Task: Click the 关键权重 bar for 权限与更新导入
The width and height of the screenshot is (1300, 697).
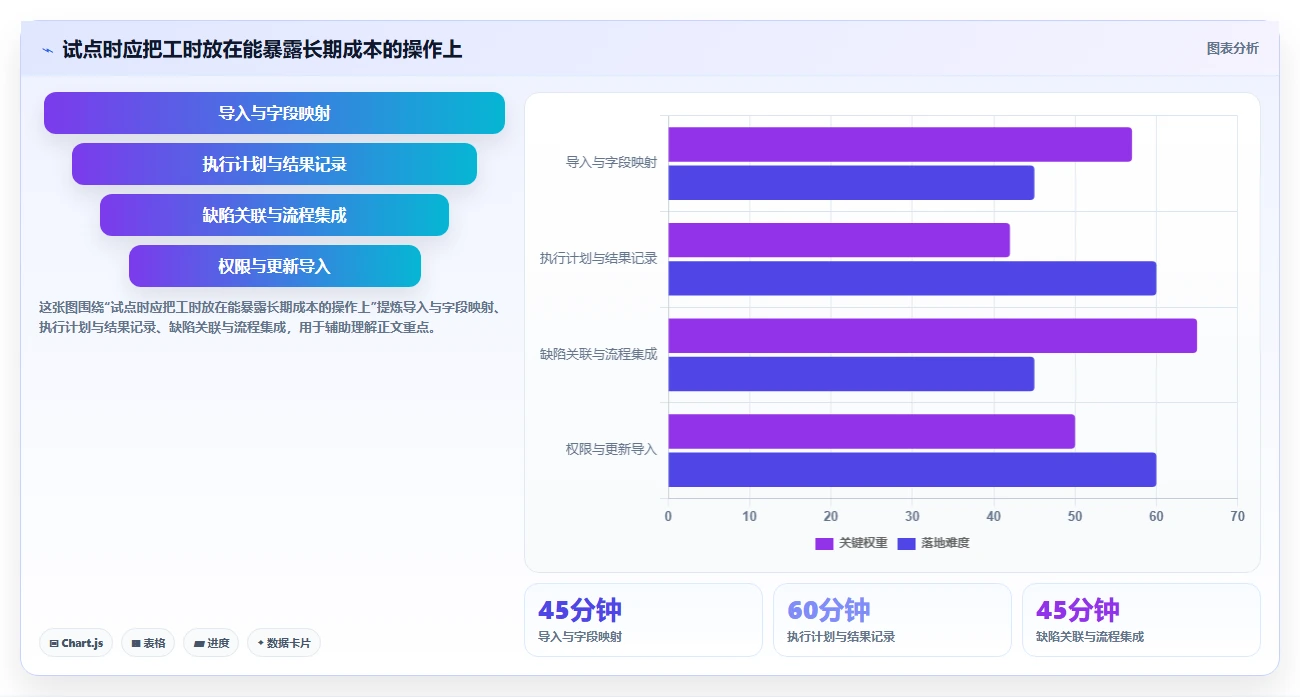Action: pyautogui.click(x=871, y=431)
